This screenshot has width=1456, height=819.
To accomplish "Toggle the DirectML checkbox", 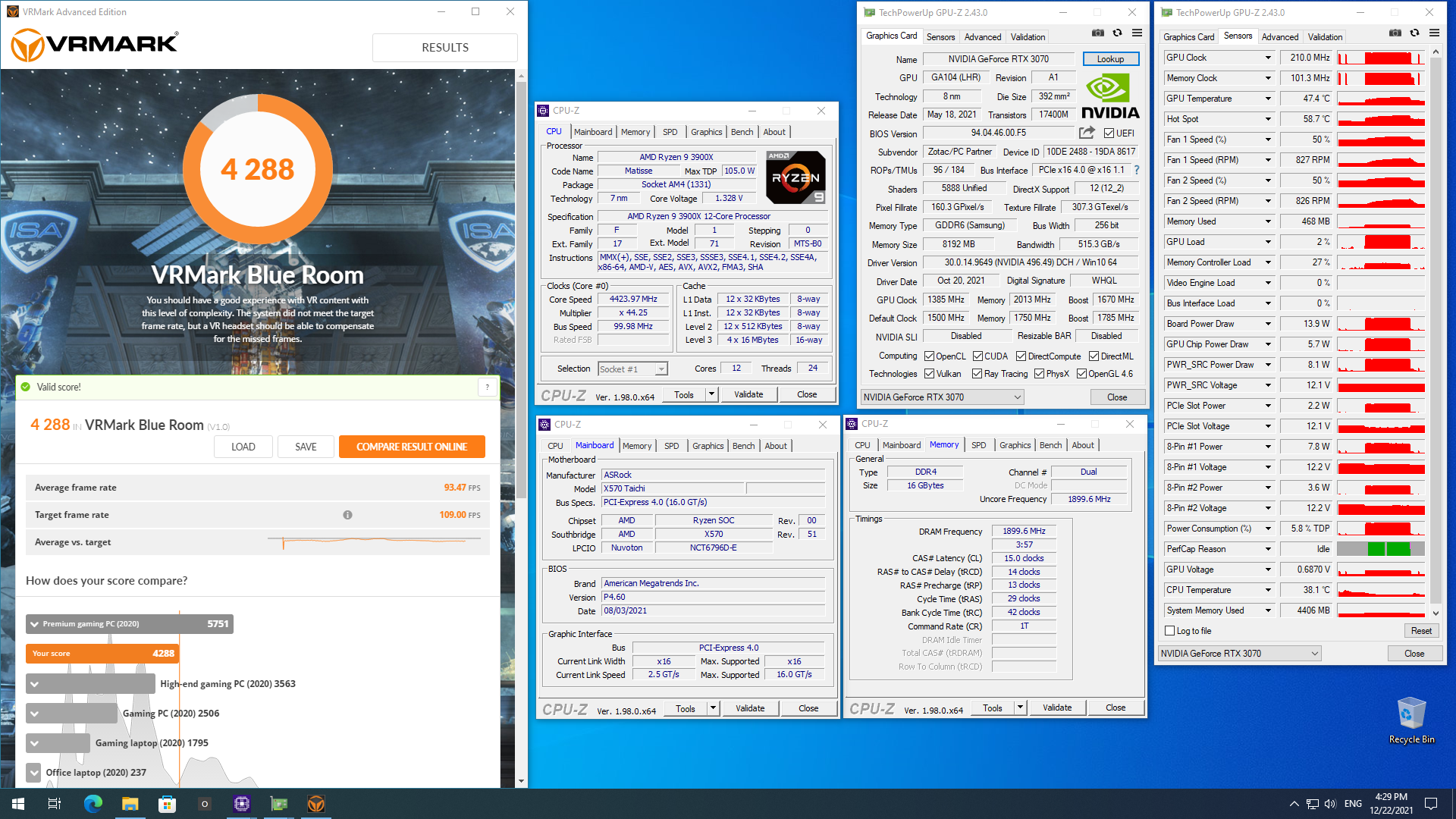I will click(1094, 356).
